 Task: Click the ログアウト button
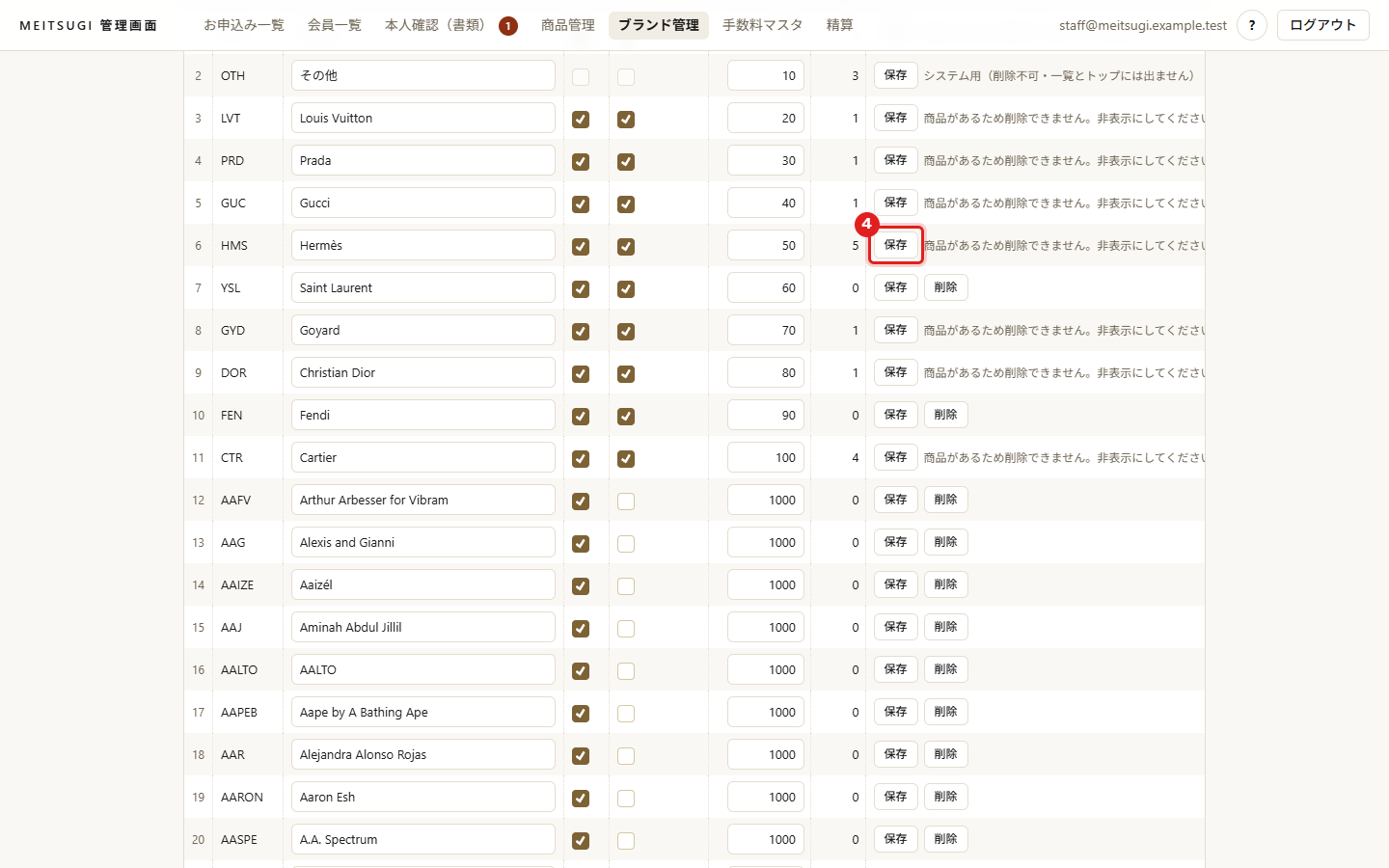point(1323,25)
